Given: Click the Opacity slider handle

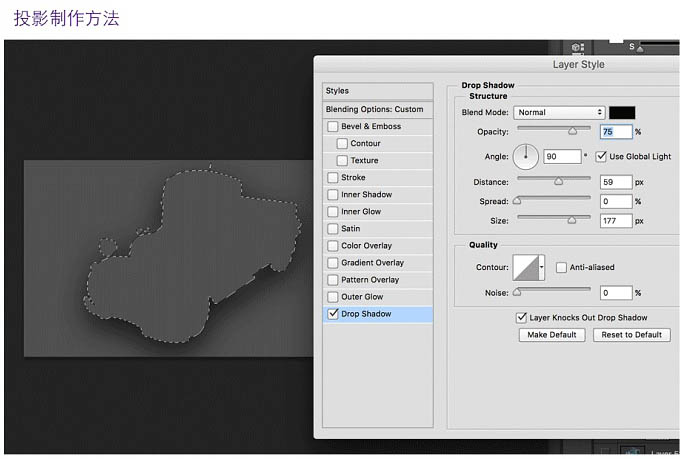Looking at the screenshot, I should (x=572, y=131).
